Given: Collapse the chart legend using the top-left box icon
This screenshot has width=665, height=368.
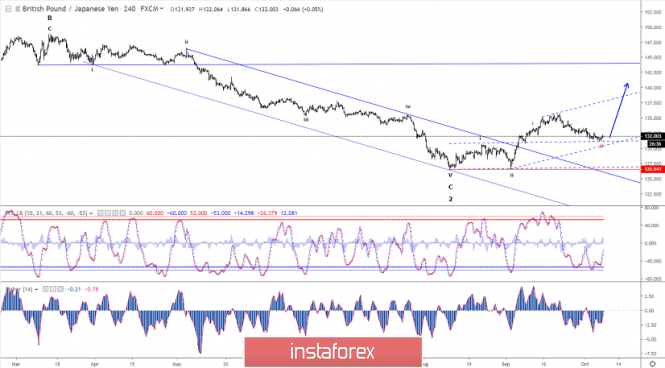Looking at the screenshot, I should click(8, 9).
